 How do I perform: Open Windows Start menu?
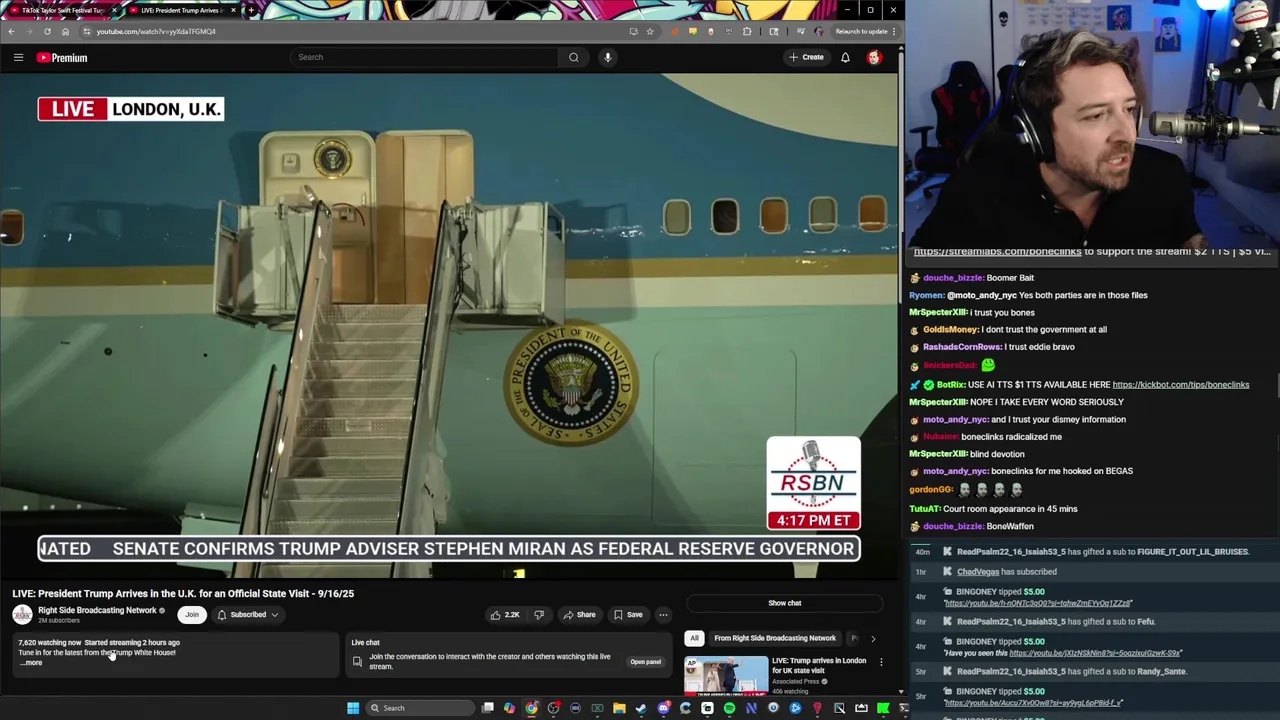(x=352, y=708)
